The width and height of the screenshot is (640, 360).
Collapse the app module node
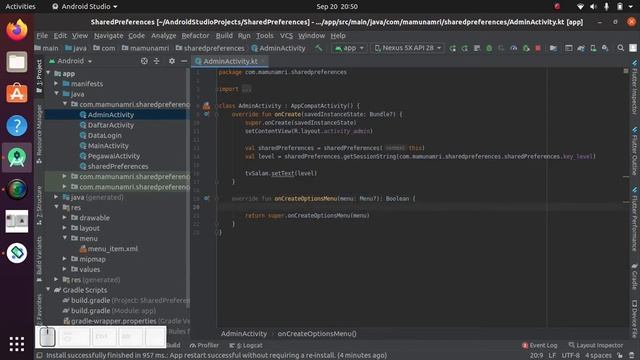[49, 73]
